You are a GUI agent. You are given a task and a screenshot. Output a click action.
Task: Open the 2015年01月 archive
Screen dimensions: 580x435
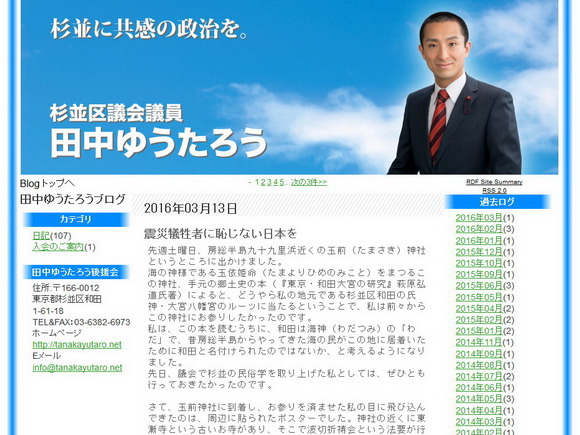coord(479,331)
